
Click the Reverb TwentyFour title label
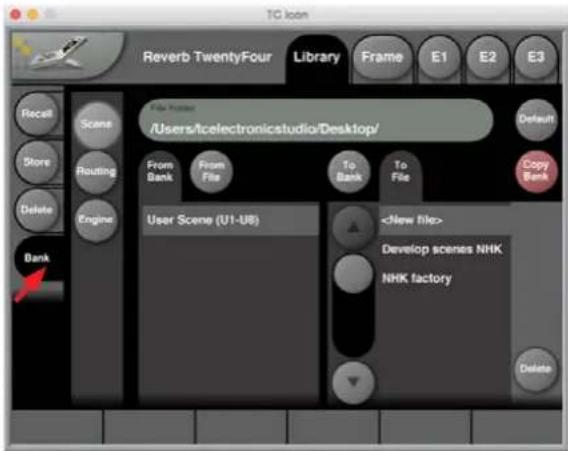coord(207,57)
